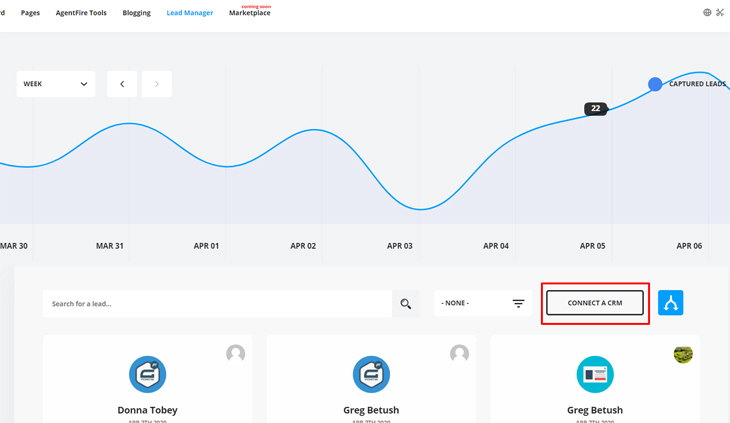Open the Pages menu
The width and height of the screenshot is (730, 423).
(30, 13)
